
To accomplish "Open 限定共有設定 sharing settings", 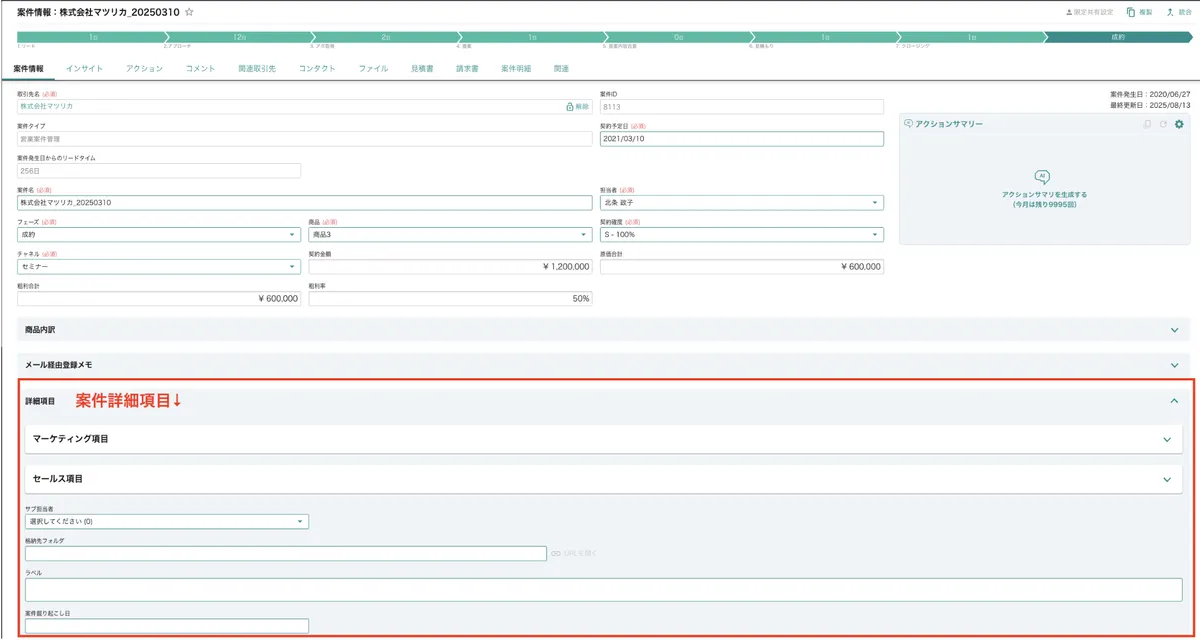I will tap(1090, 12).
